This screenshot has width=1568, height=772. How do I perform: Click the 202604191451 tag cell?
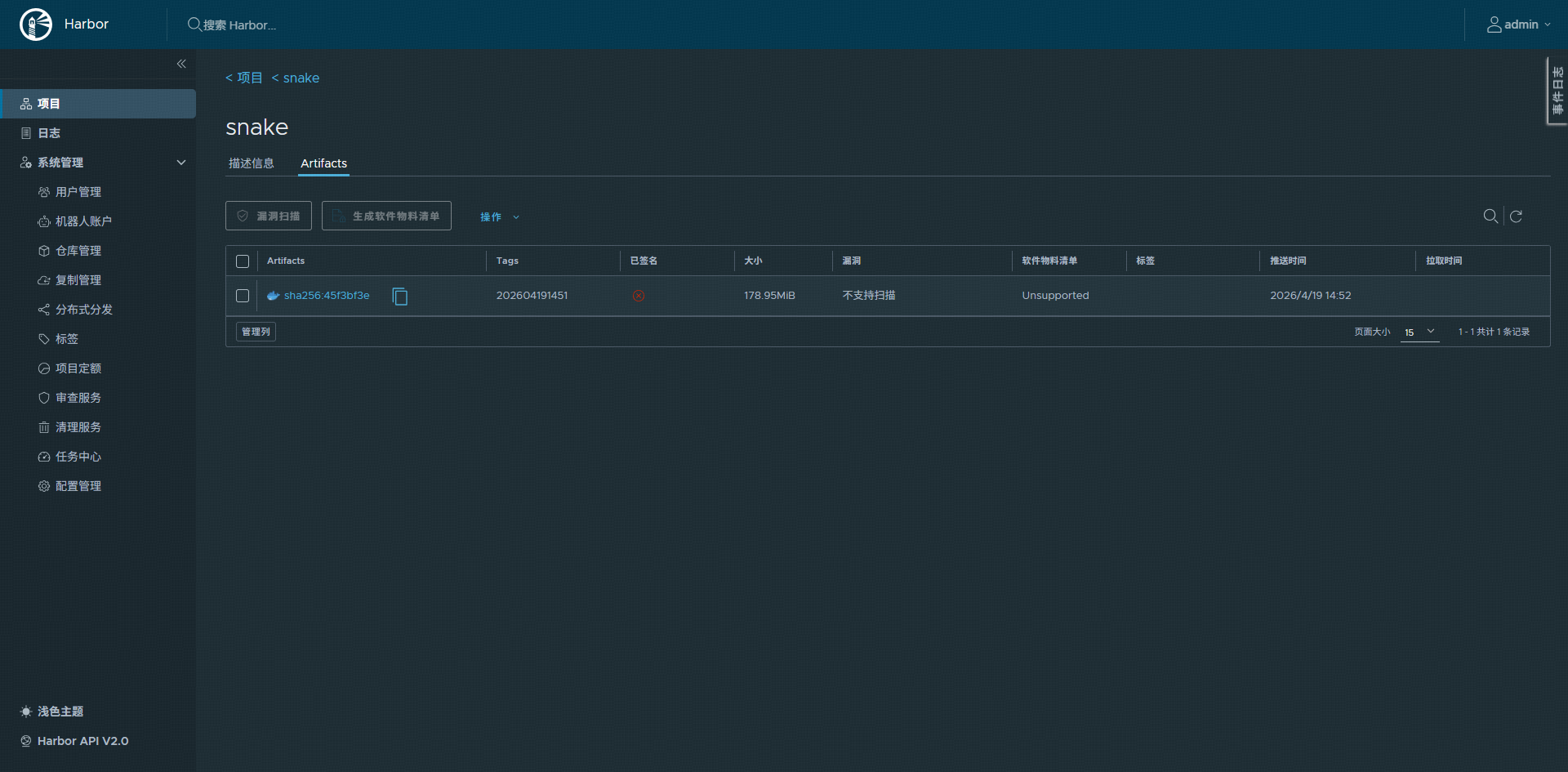point(532,296)
